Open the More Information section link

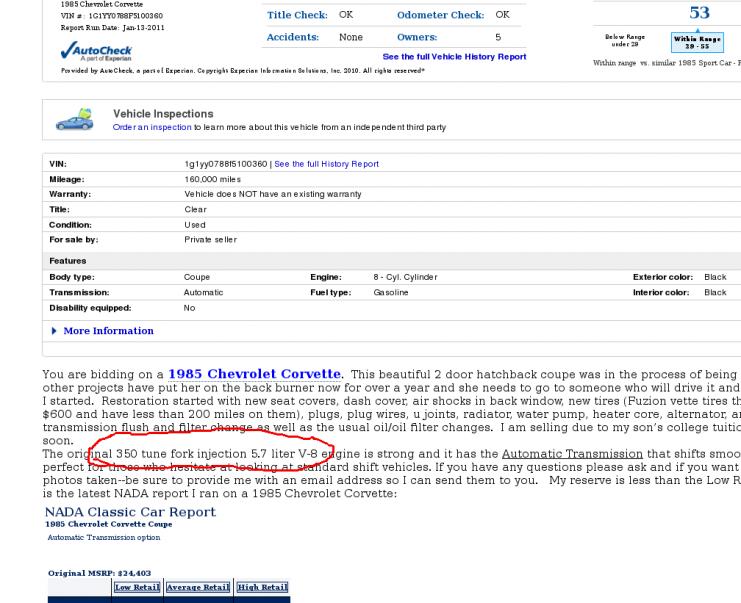coord(108,331)
